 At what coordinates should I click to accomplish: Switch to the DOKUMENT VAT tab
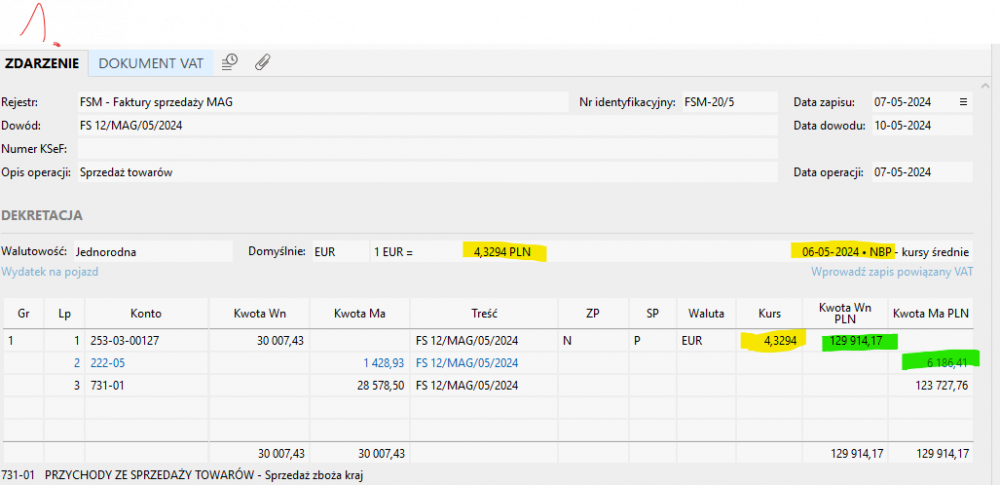(151, 63)
